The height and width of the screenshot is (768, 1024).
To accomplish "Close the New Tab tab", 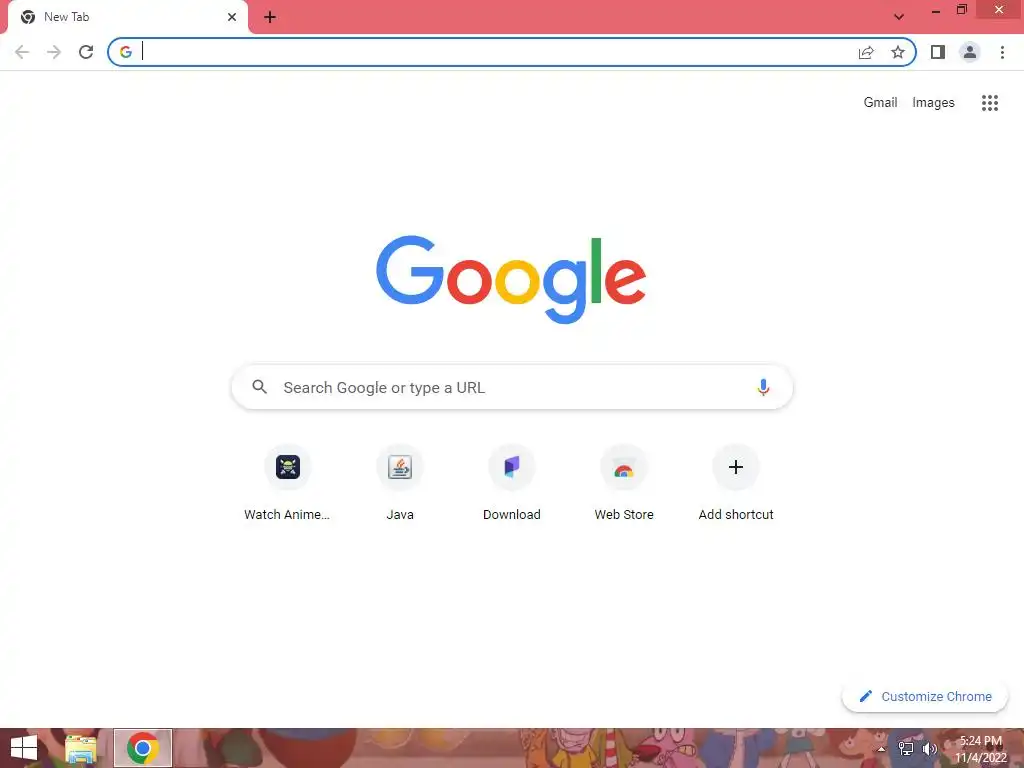I will (x=232, y=17).
